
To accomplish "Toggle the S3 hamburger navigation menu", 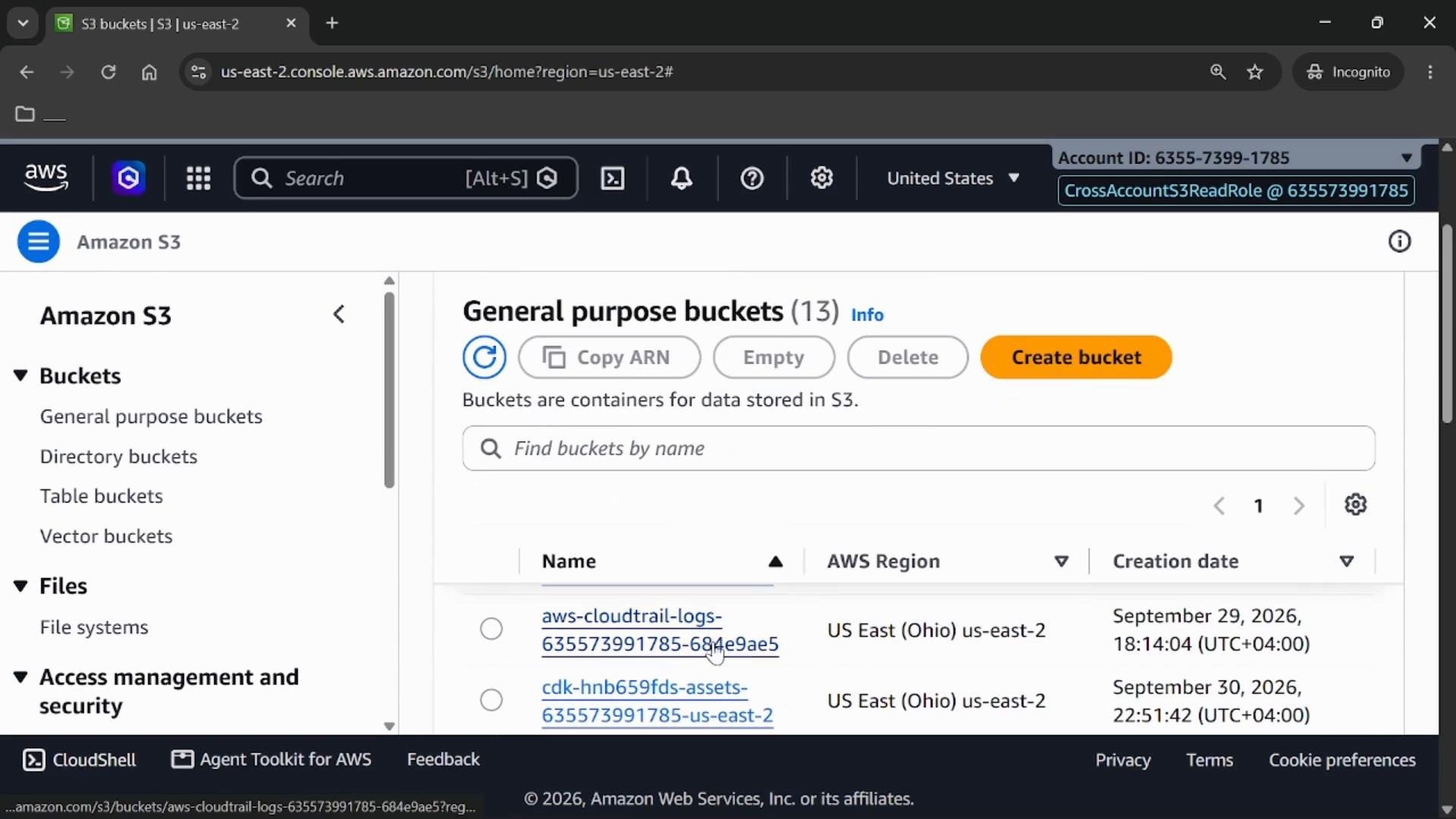I will point(39,242).
